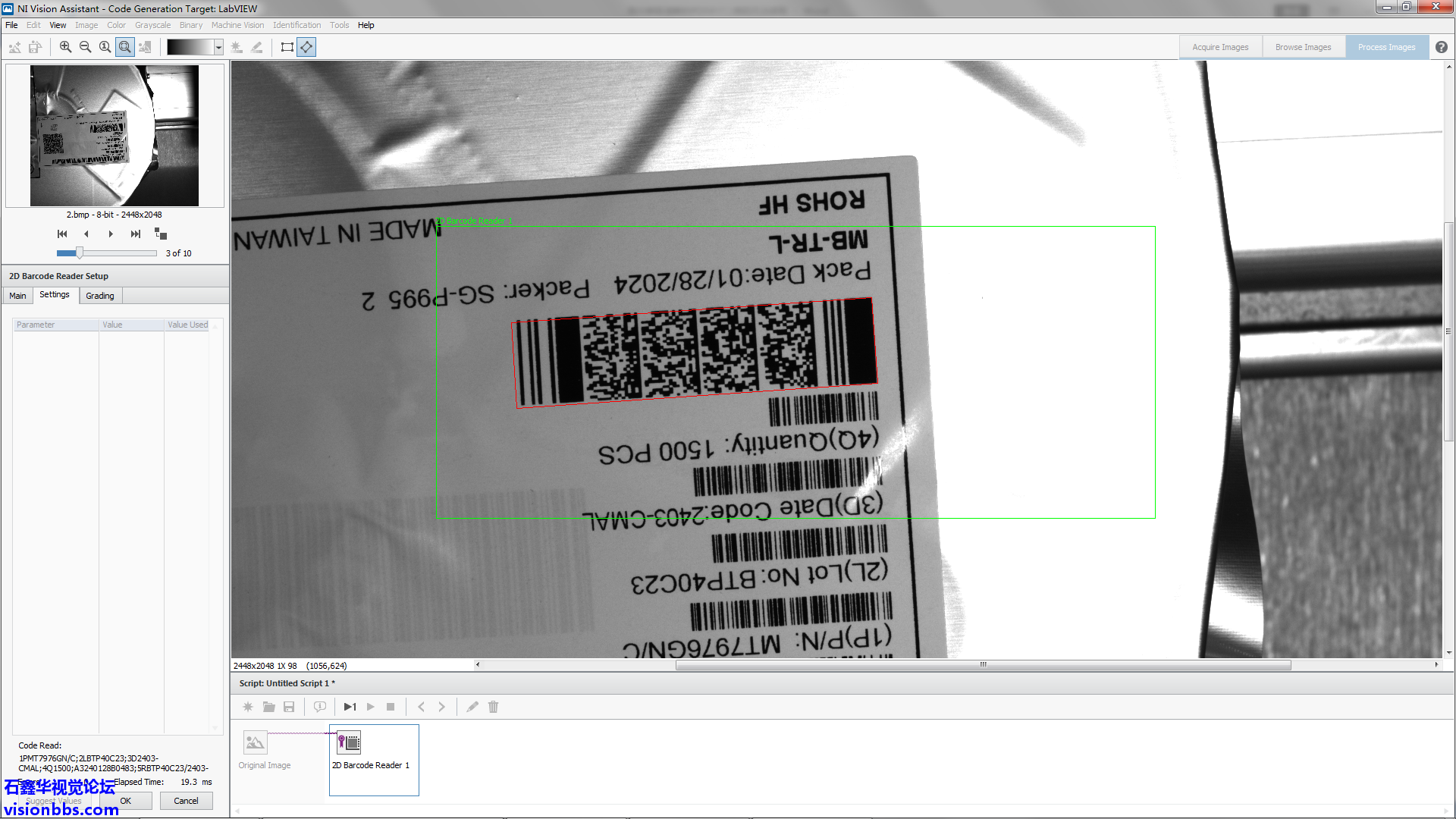Select the Rectangle ROI tool
The height and width of the screenshot is (819, 1456).
pos(287,47)
